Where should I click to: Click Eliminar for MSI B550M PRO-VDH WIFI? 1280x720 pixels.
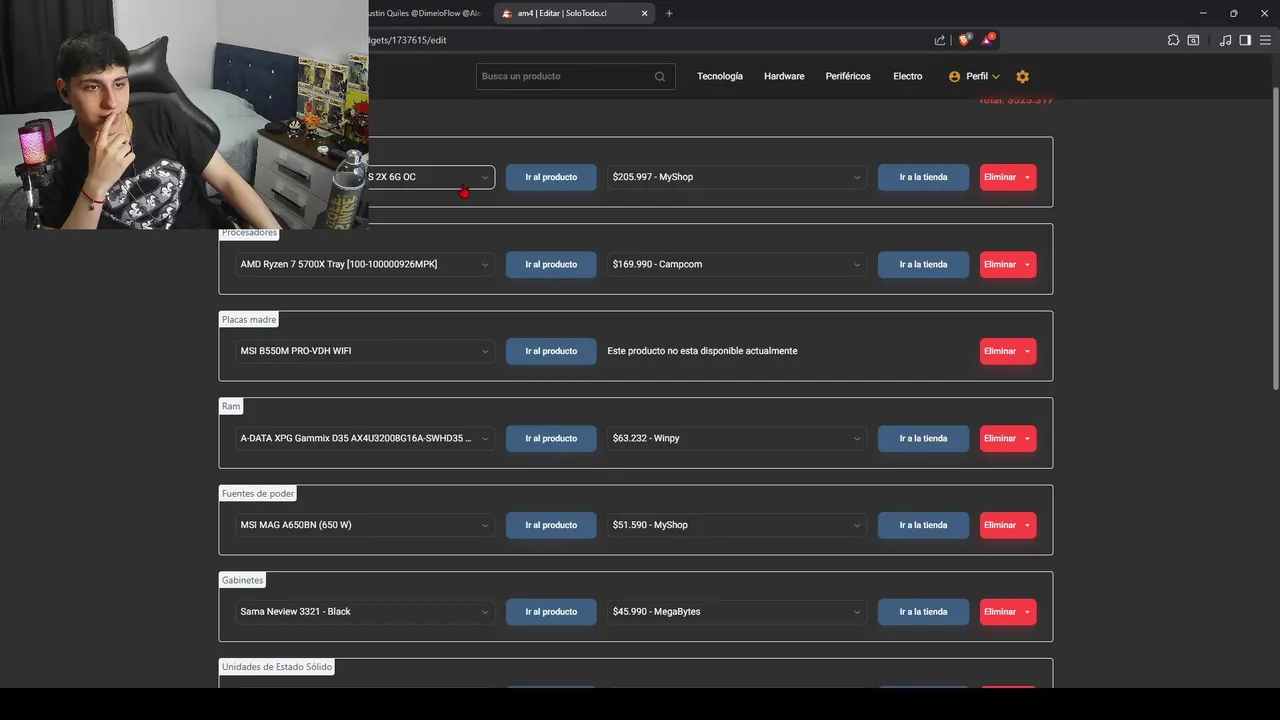[x=1000, y=351]
